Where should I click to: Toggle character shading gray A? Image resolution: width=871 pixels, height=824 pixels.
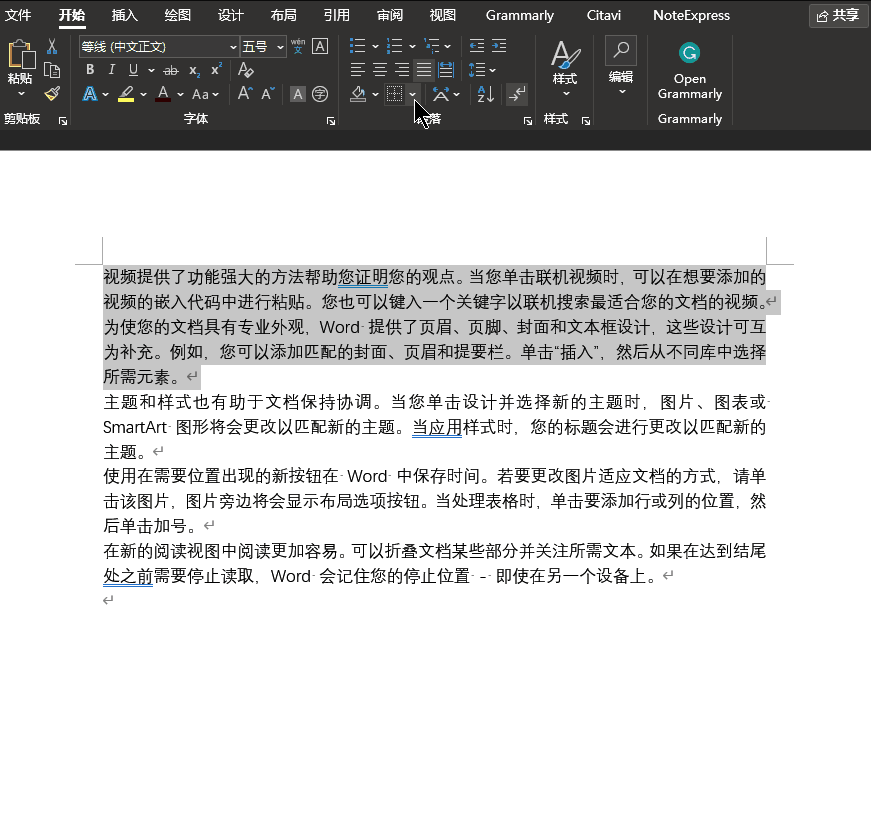pos(298,94)
